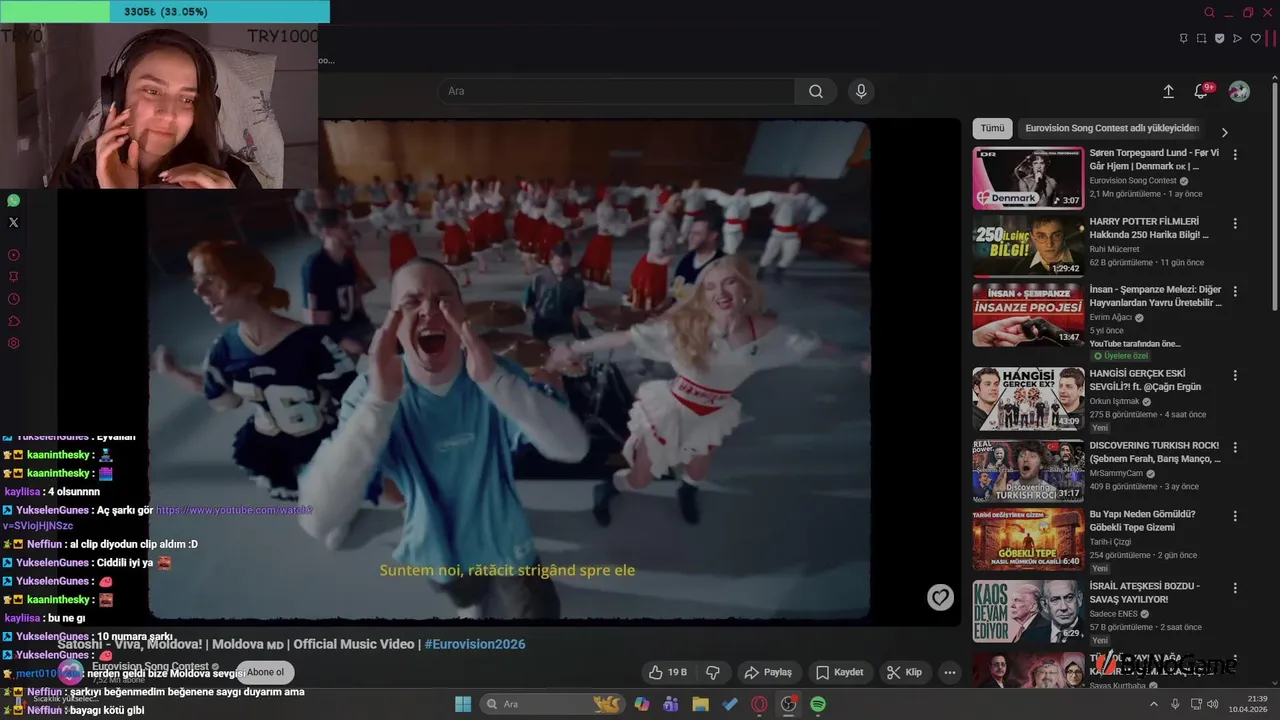1280x720 pixels.
Task: Open the sidebar settings gear icon
Action: click(14, 343)
